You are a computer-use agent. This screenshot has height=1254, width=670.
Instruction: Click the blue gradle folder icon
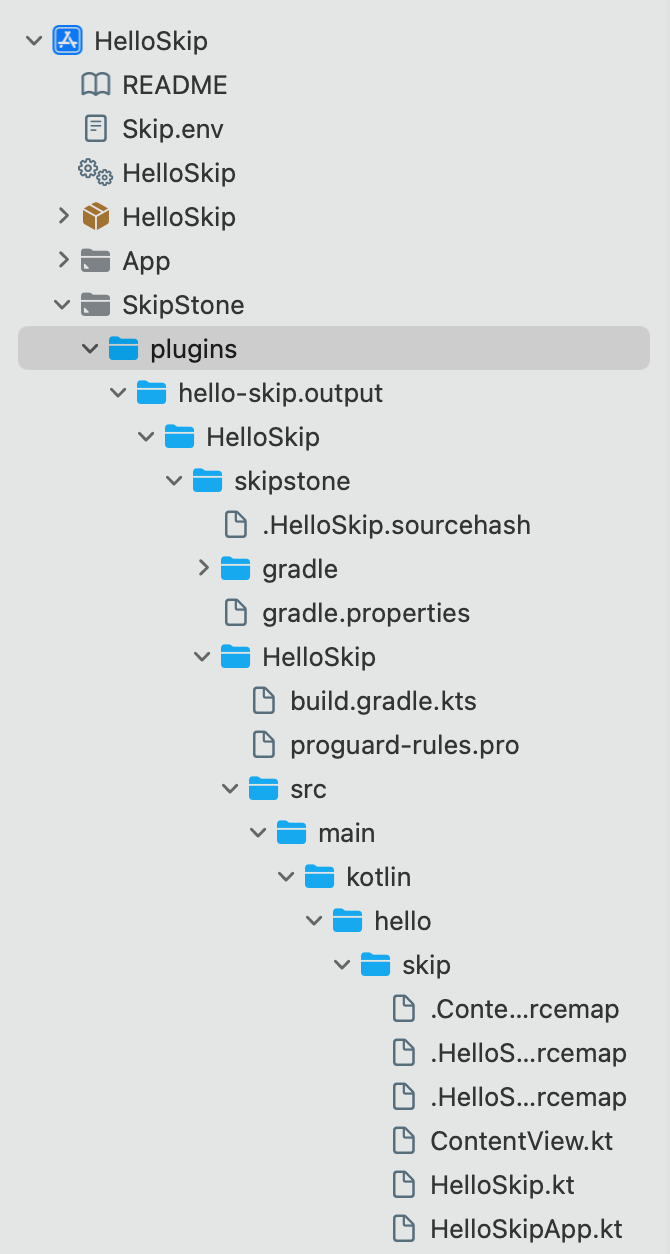coord(236,569)
